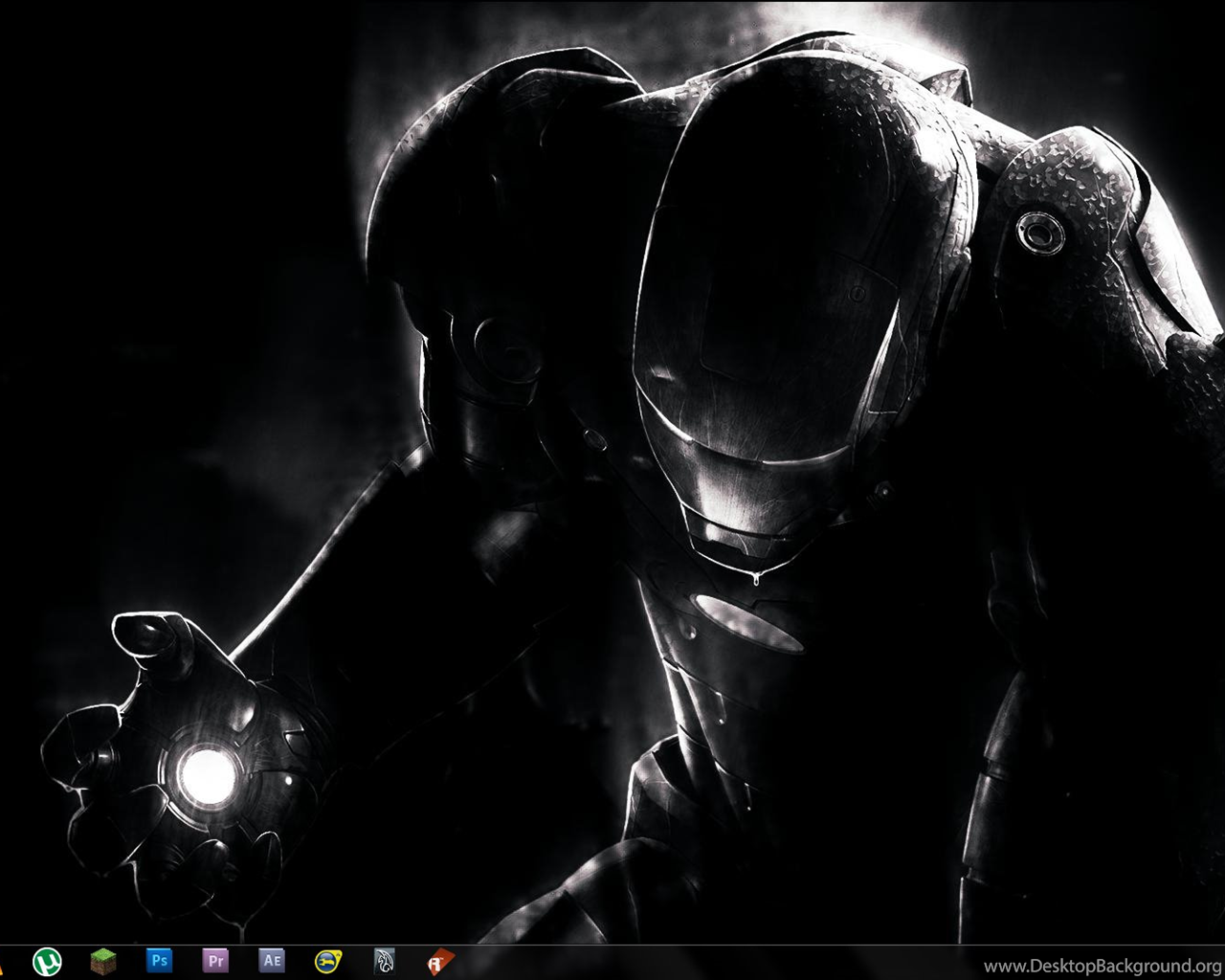1225x980 pixels.
Task: Launch the red R icon application
Action: coord(440,961)
